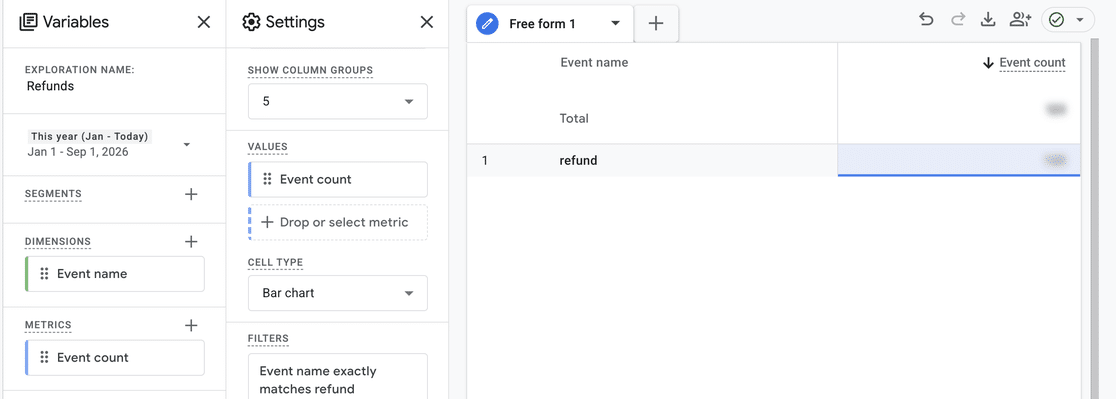
Task: Download the exploration data
Action: (988, 20)
